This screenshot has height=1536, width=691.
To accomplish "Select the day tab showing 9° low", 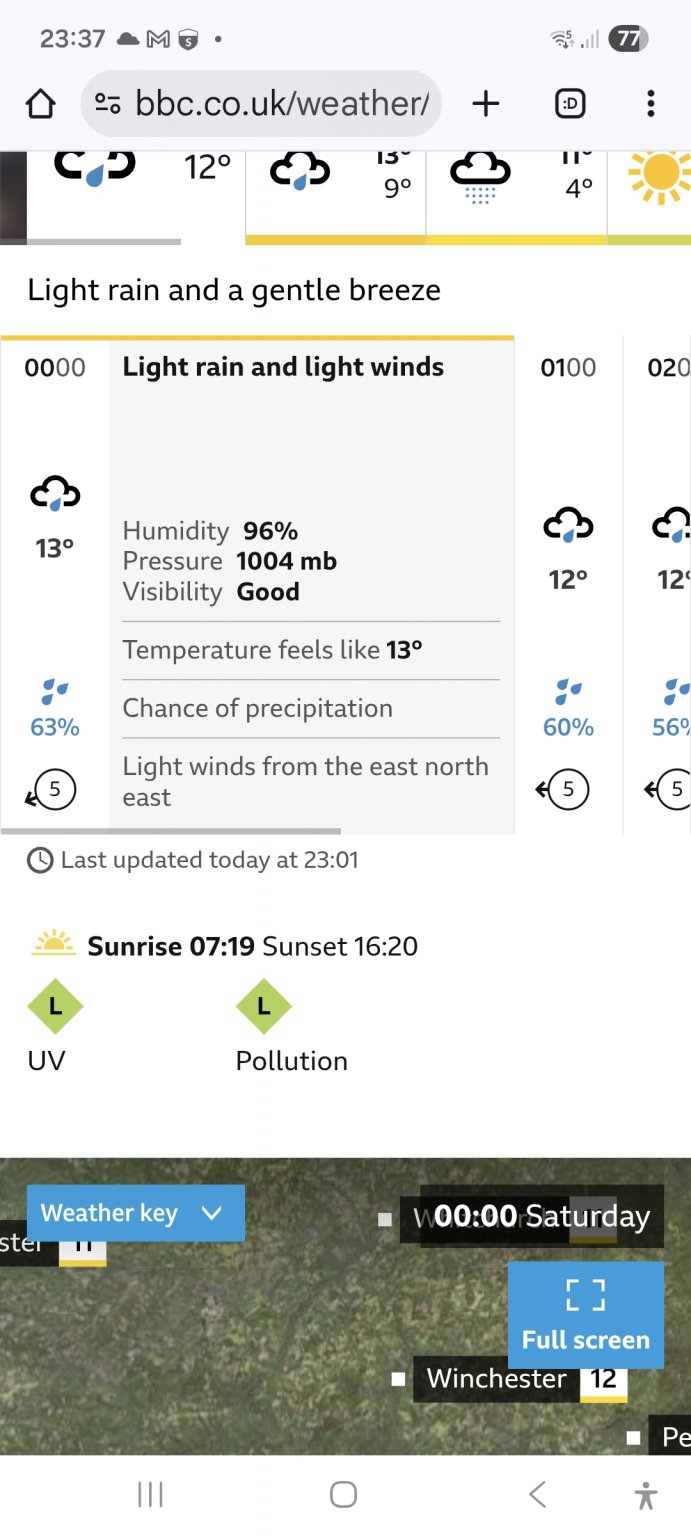I will 335,190.
